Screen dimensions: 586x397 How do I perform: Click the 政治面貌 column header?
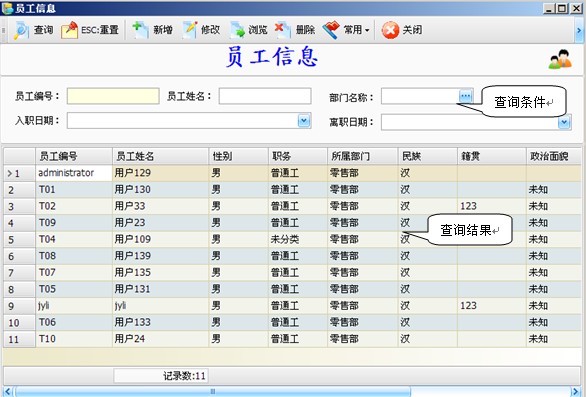coord(554,156)
